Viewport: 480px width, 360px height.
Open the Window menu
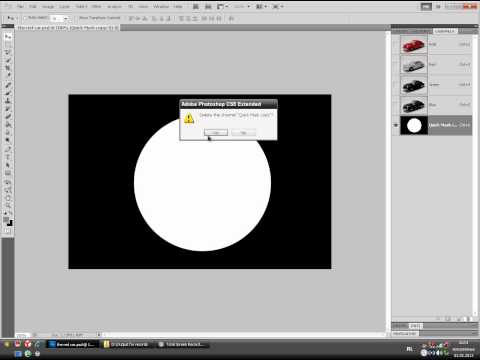point(161,6)
